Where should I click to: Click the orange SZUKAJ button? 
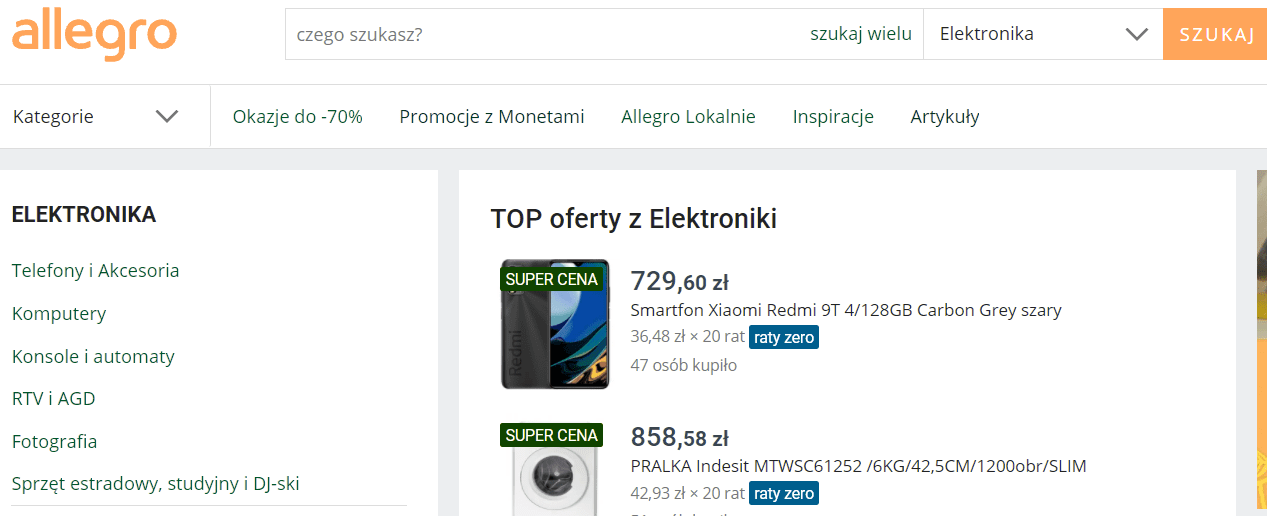[1215, 34]
